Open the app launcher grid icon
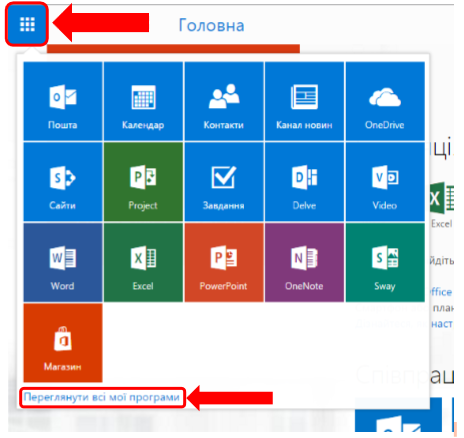The width and height of the screenshot is (464, 438). coord(27,24)
